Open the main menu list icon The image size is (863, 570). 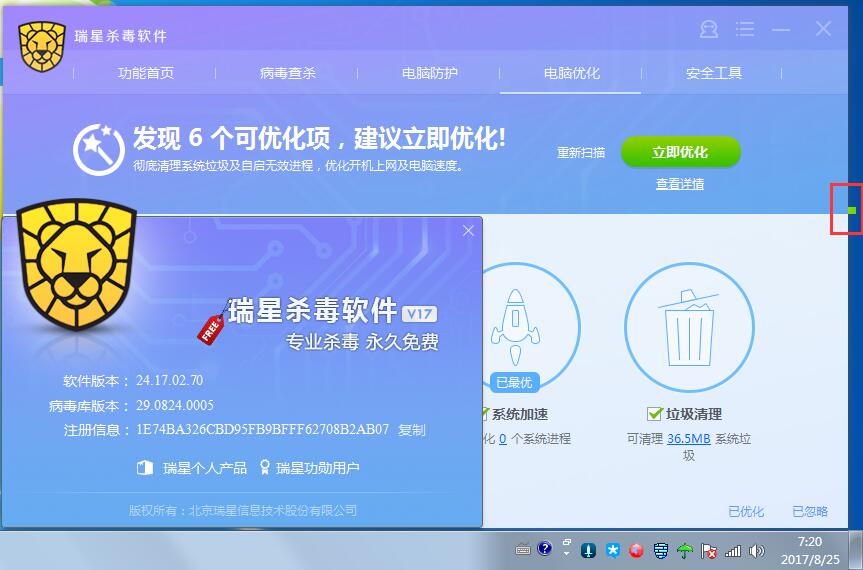click(x=745, y=29)
